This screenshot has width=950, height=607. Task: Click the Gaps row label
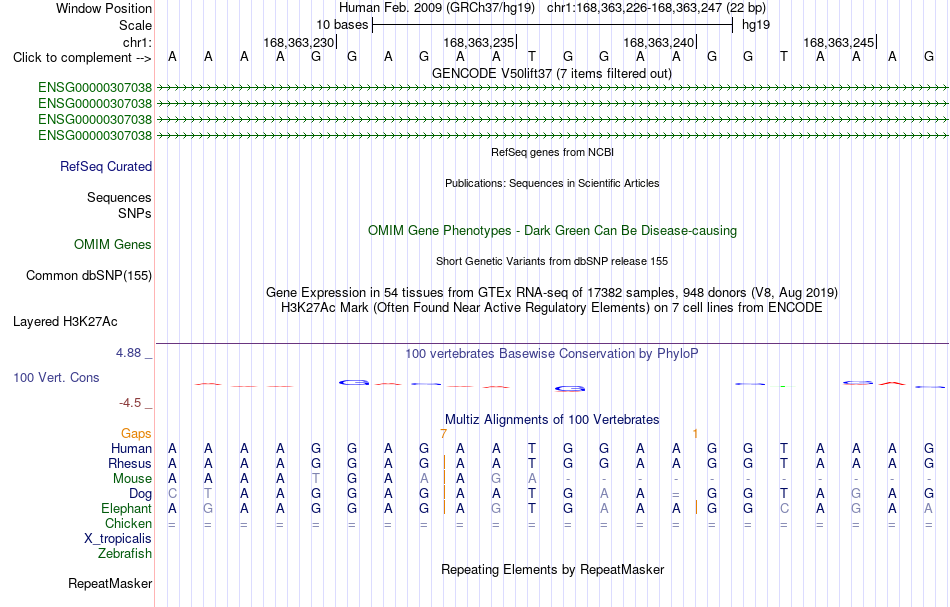click(136, 433)
